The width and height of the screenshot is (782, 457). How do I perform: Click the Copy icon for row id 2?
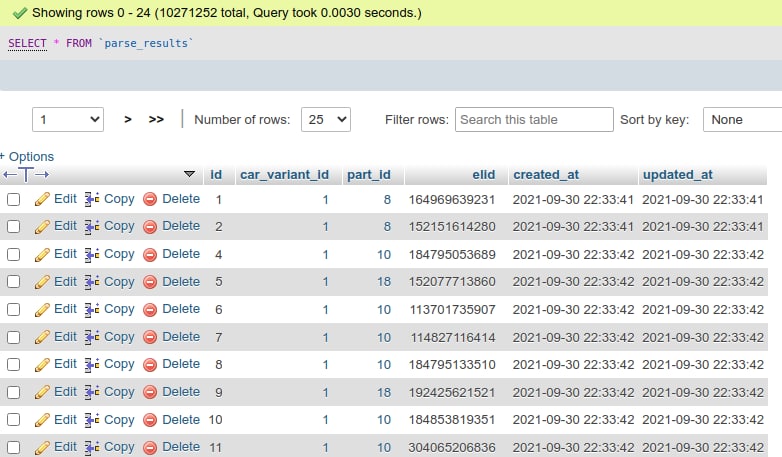pos(92,227)
